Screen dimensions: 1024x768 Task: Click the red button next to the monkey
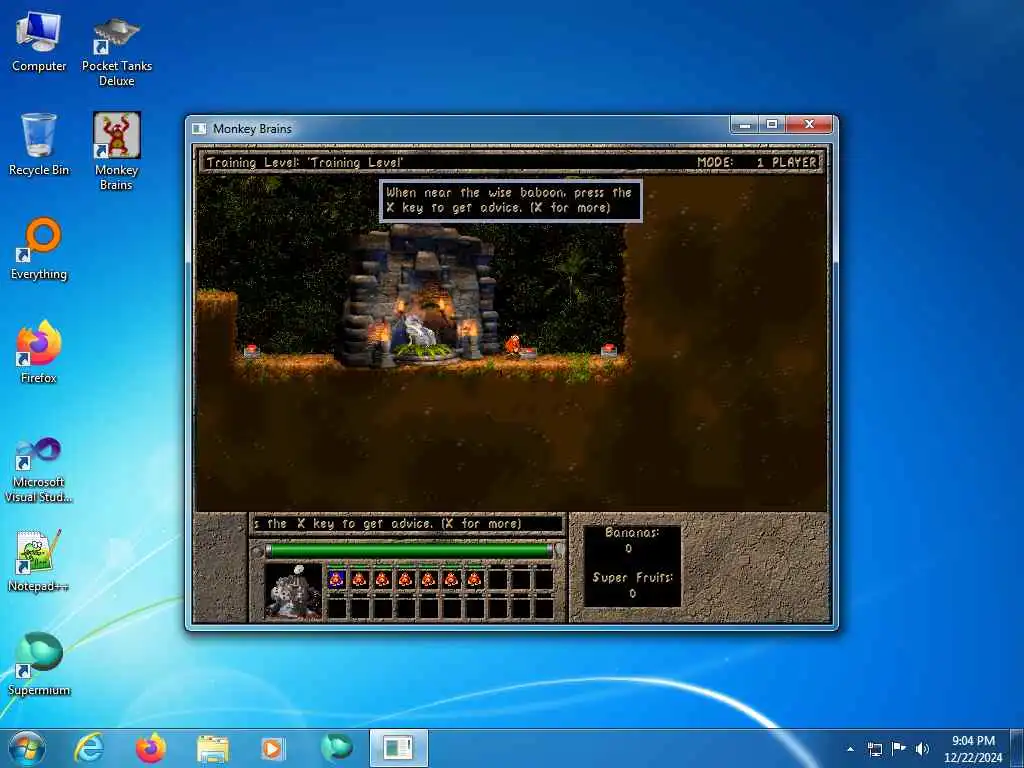pos(528,353)
